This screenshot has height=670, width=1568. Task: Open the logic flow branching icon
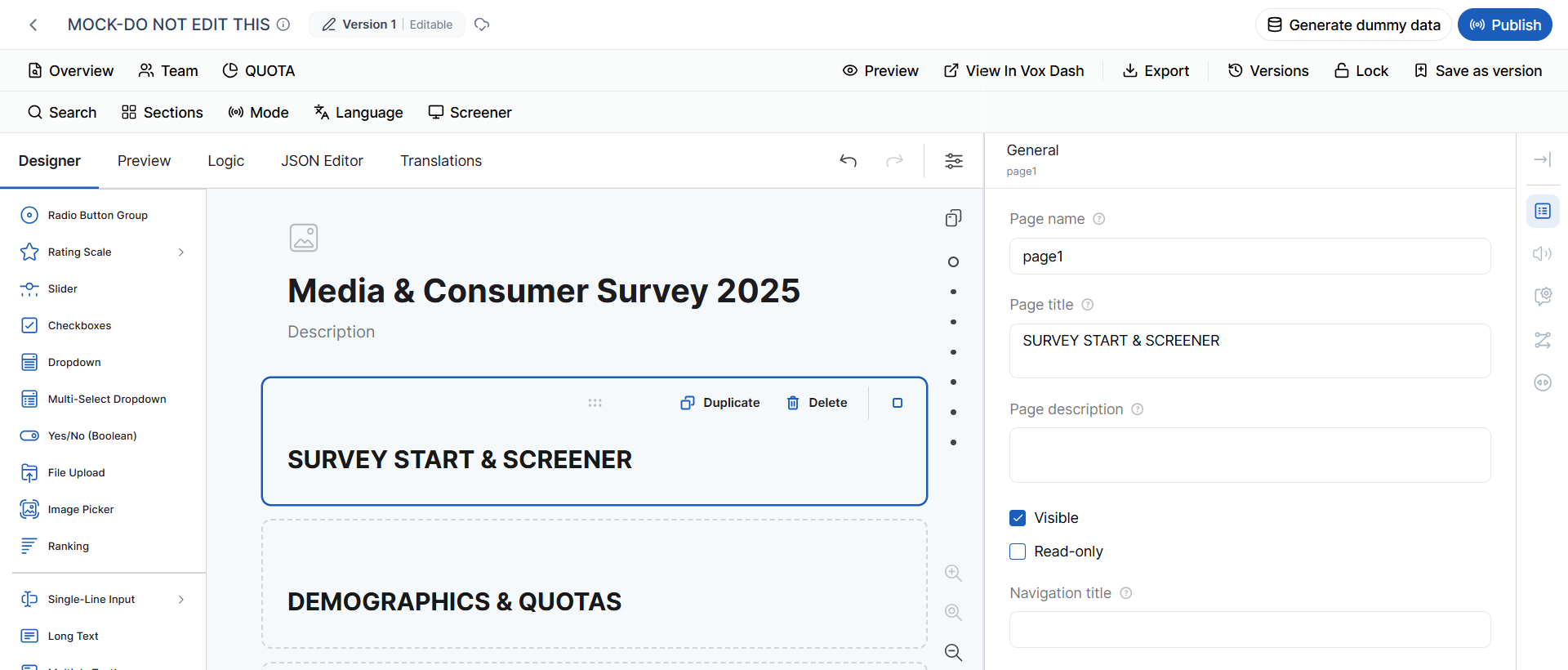pos(1543,340)
